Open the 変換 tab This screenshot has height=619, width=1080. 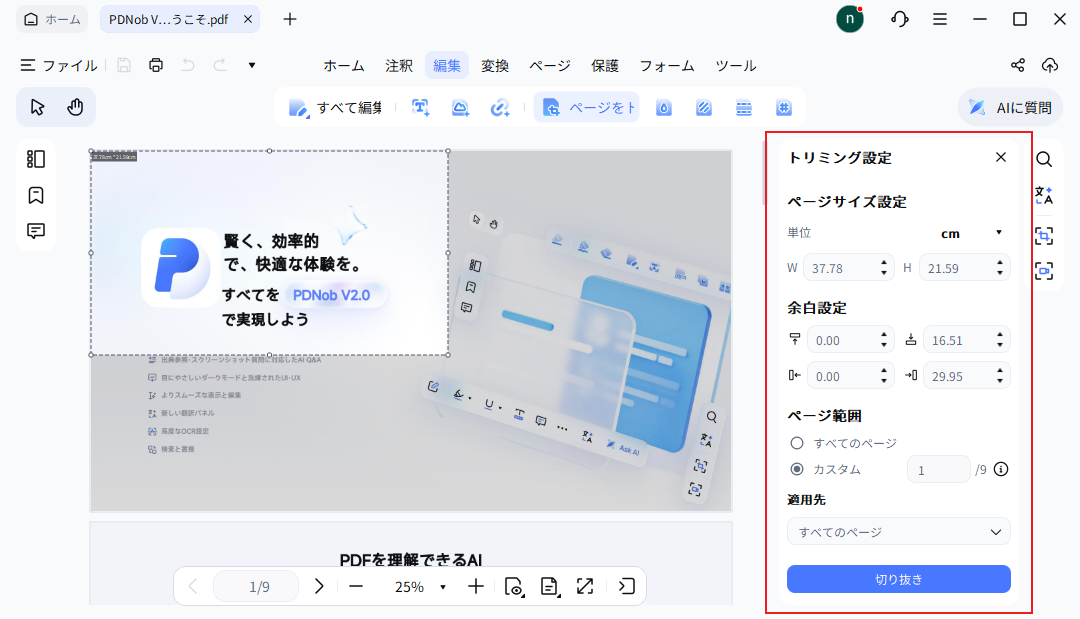(495, 66)
